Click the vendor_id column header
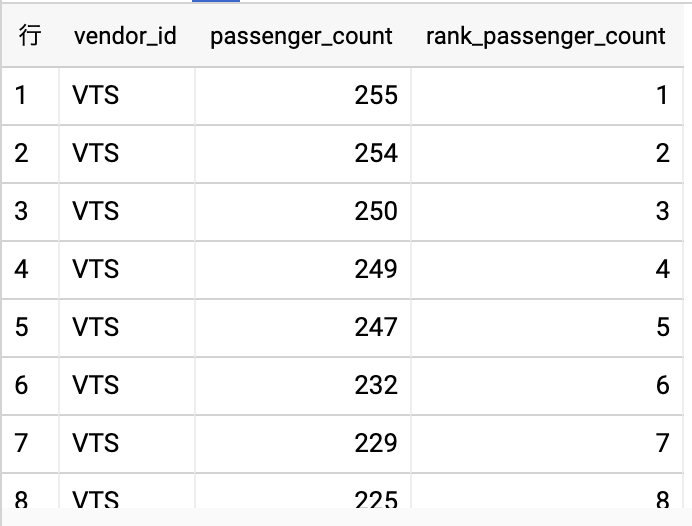 click(x=125, y=37)
